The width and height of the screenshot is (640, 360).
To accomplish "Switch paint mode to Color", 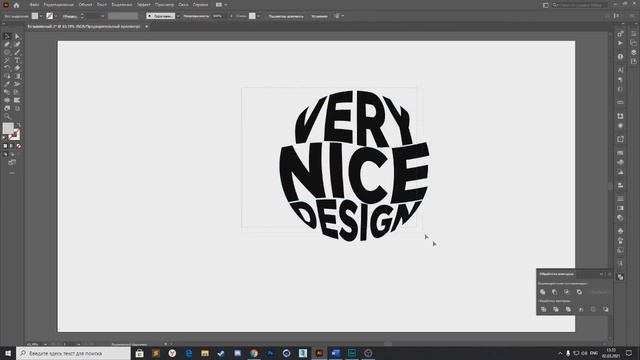I will 5,146.
